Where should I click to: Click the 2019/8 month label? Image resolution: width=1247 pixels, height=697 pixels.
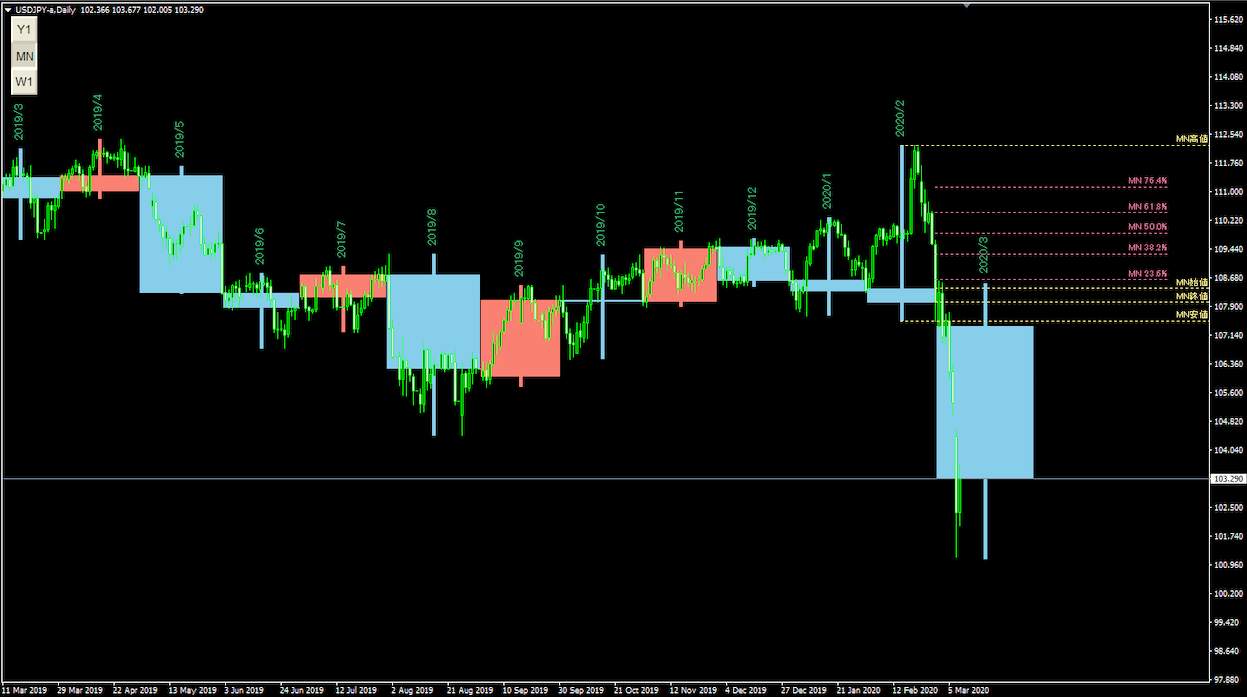pos(431,227)
